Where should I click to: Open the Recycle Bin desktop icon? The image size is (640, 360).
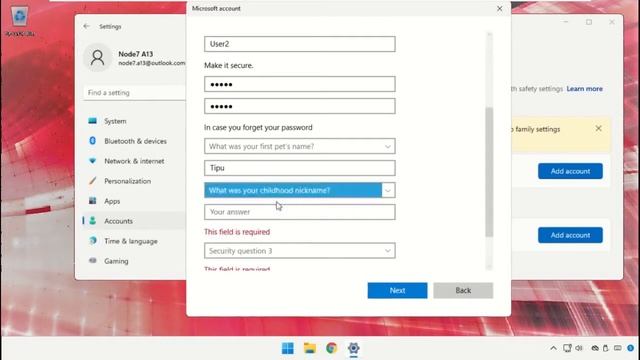coord(20,20)
